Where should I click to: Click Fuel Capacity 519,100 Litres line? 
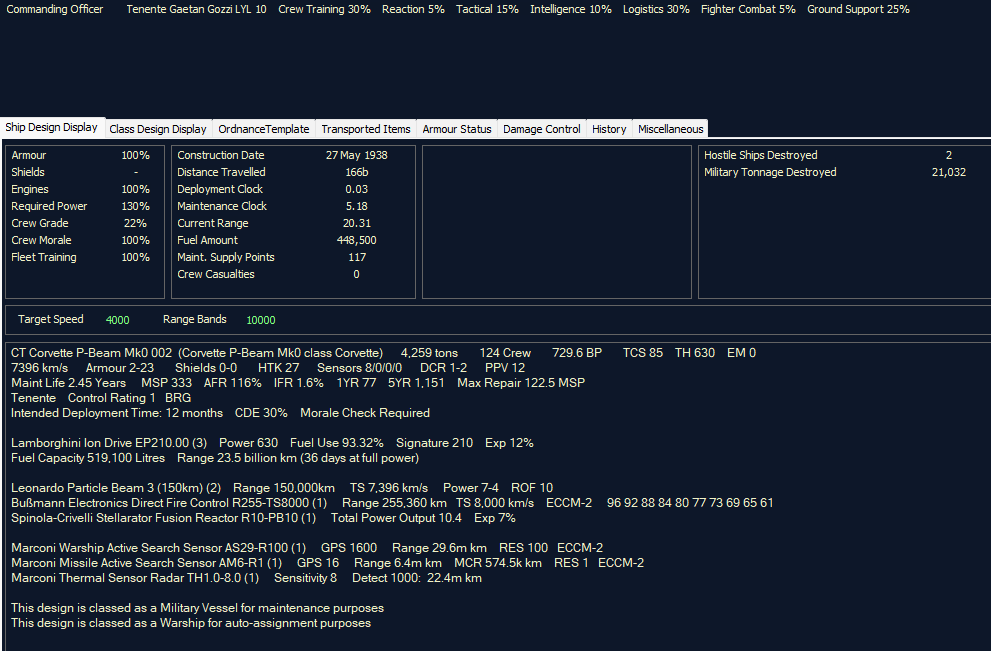click(215, 458)
